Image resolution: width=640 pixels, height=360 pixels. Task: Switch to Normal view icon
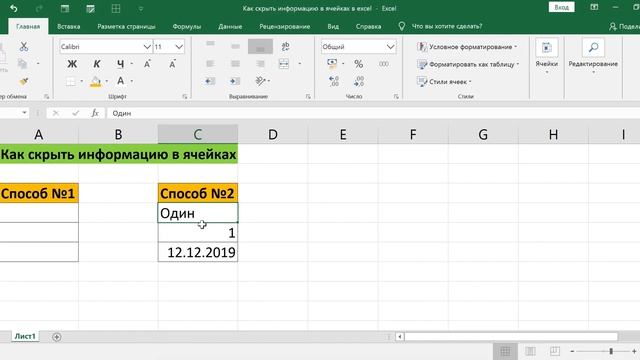(505, 351)
